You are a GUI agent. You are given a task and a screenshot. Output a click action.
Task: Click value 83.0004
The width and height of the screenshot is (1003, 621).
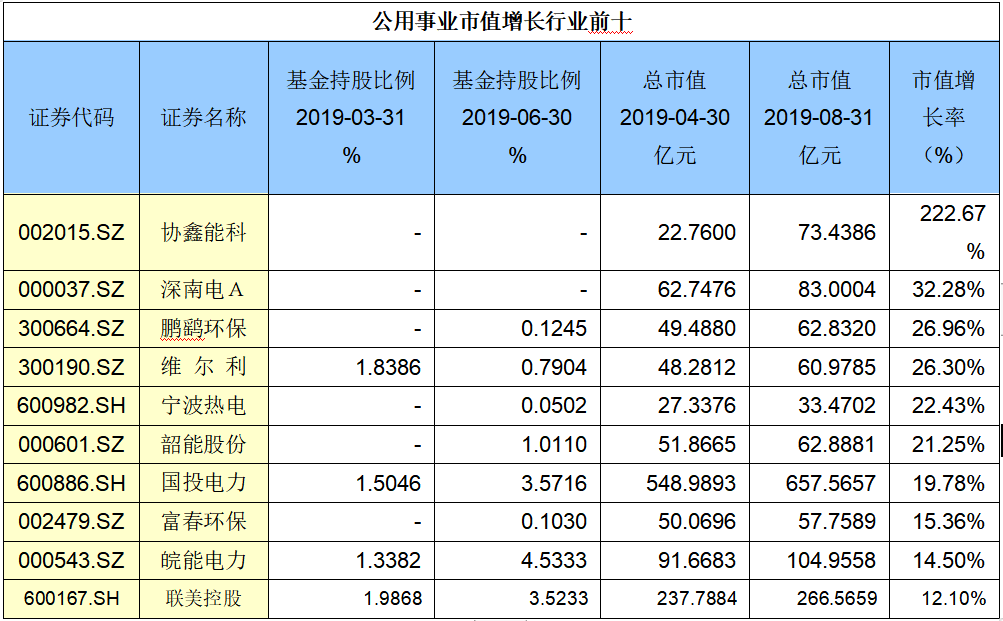(x=837, y=290)
